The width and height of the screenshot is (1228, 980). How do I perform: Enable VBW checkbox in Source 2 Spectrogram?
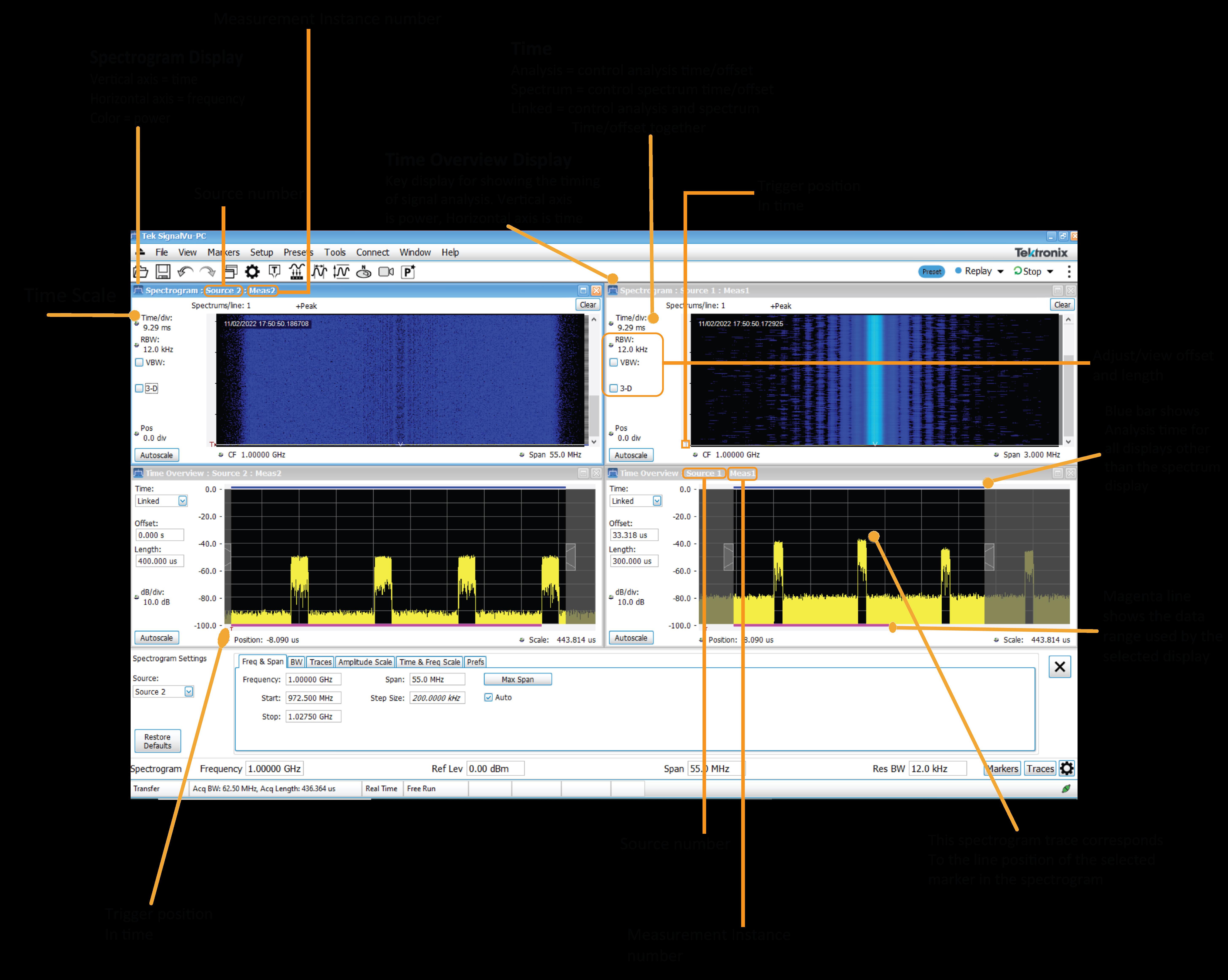tap(139, 362)
